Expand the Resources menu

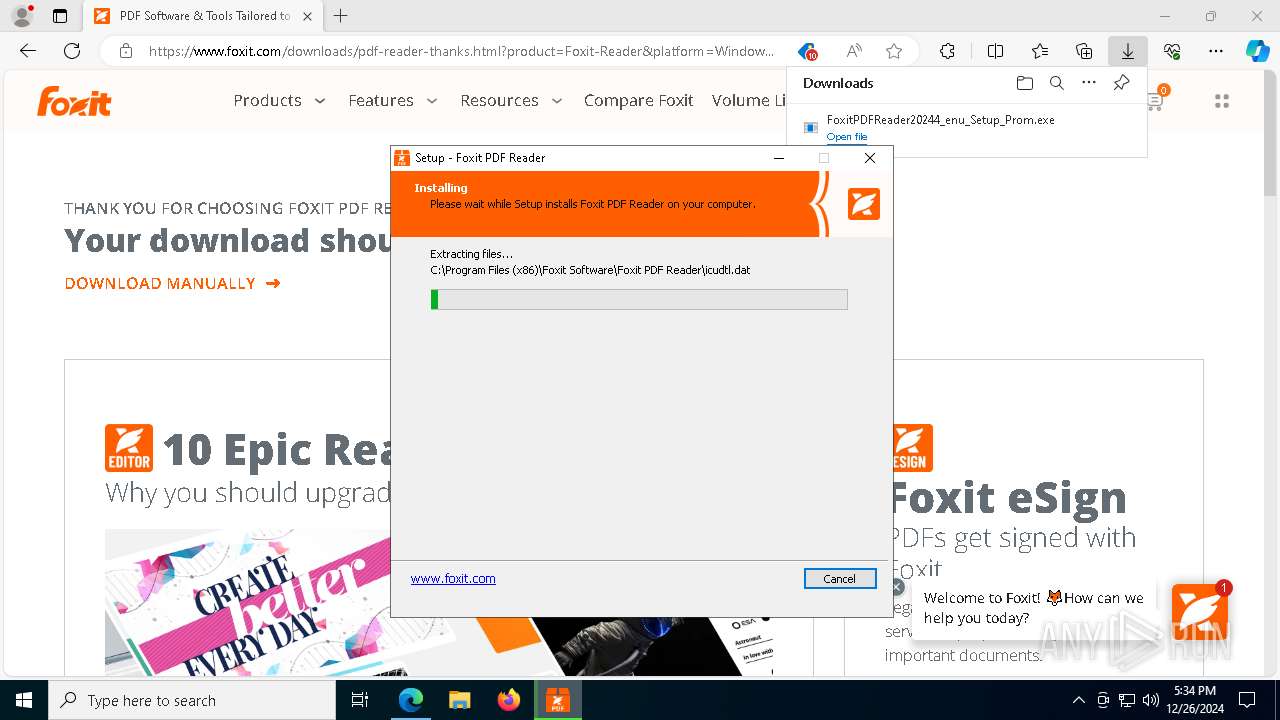point(511,100)
